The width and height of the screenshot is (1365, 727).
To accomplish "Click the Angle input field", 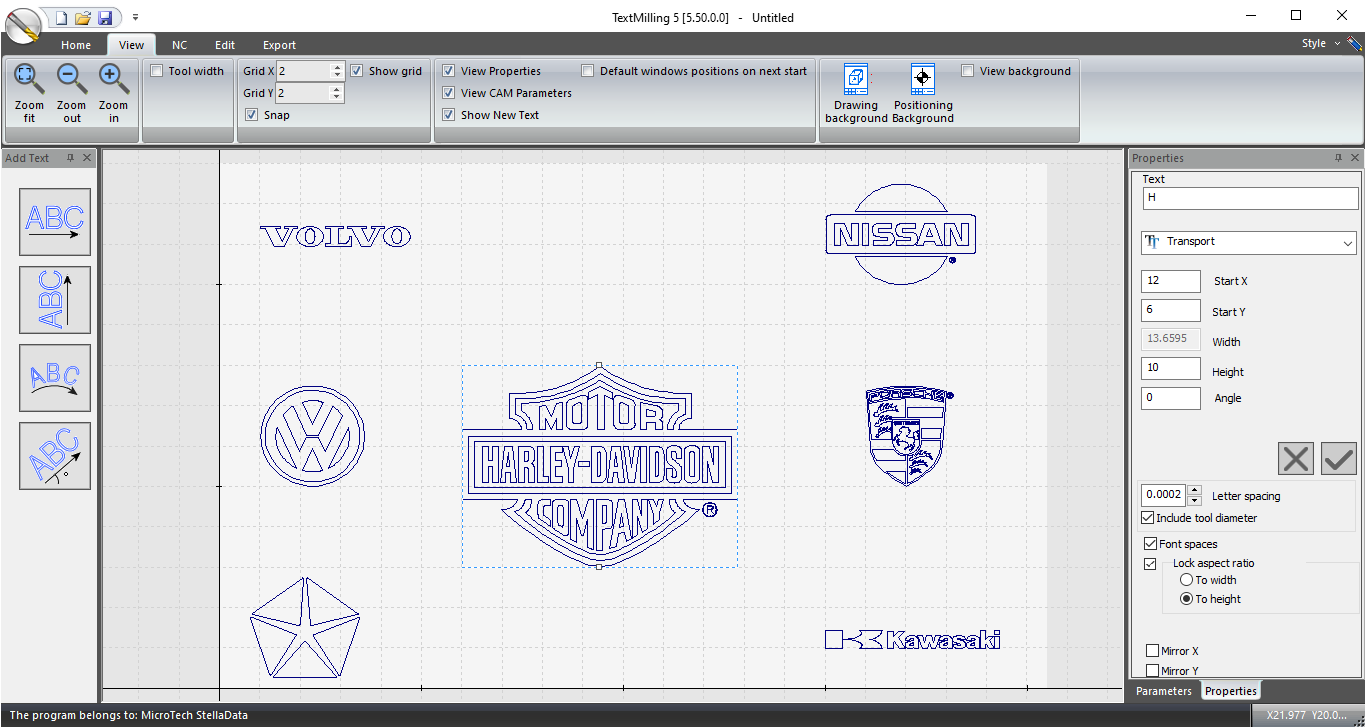I will click(1171, 398).
